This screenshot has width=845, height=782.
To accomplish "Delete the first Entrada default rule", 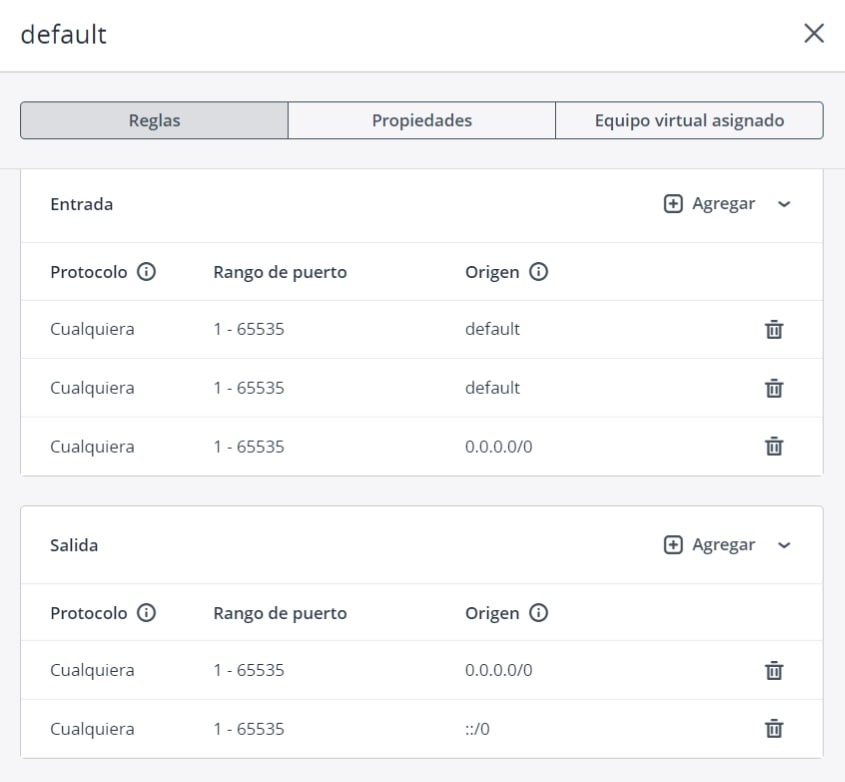I will pyautogui.click(x=774, y=329).
